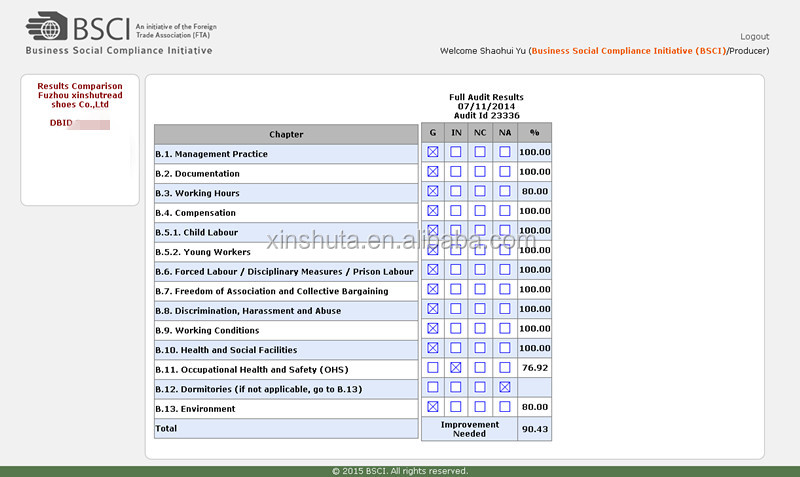Select the B.9. Working Conditions row label
The image size is (800, 477).
(x=207, y=331)
